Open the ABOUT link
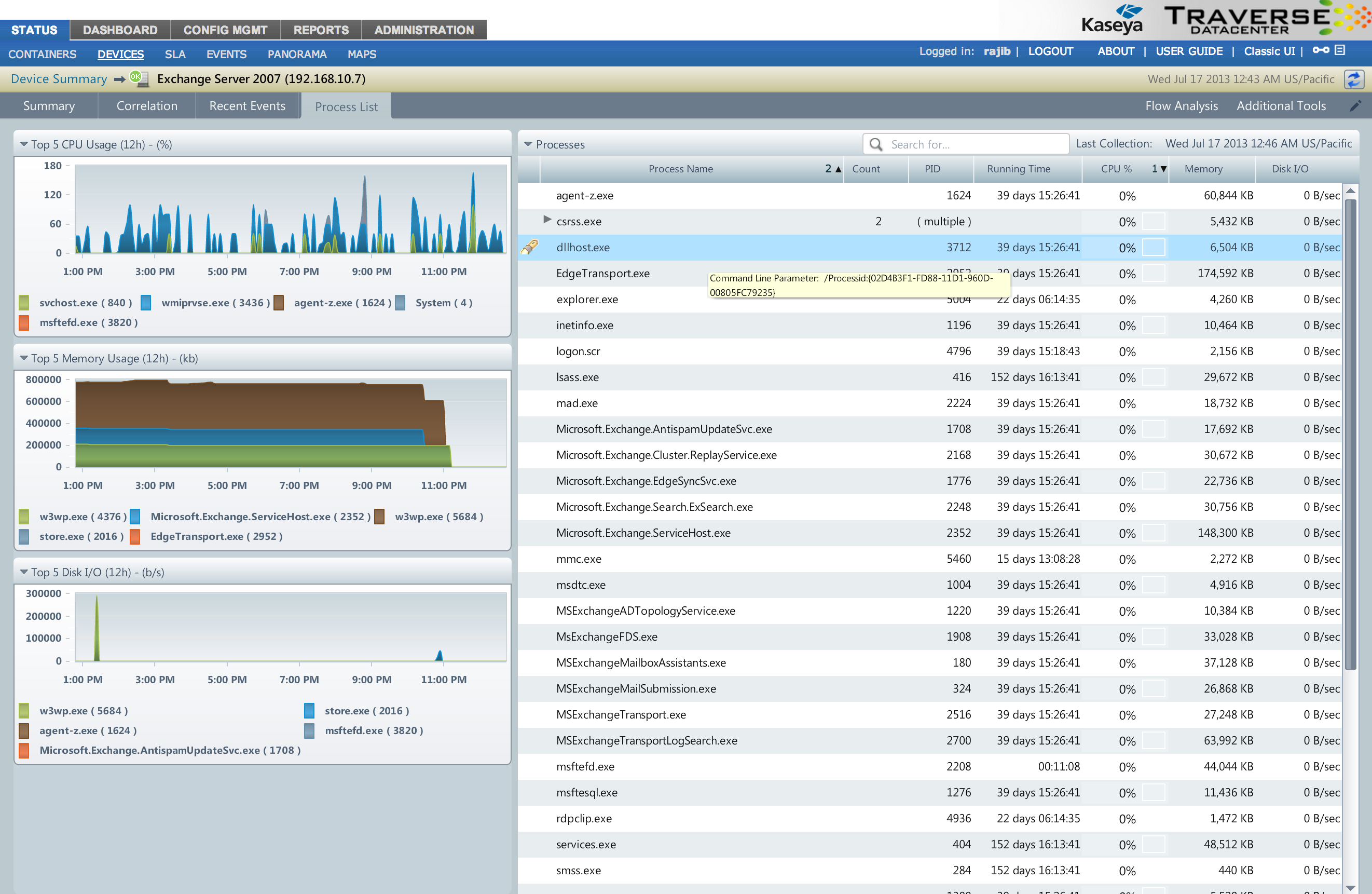The height and width of the screenshot is (894, 1372). [1116, 51]
